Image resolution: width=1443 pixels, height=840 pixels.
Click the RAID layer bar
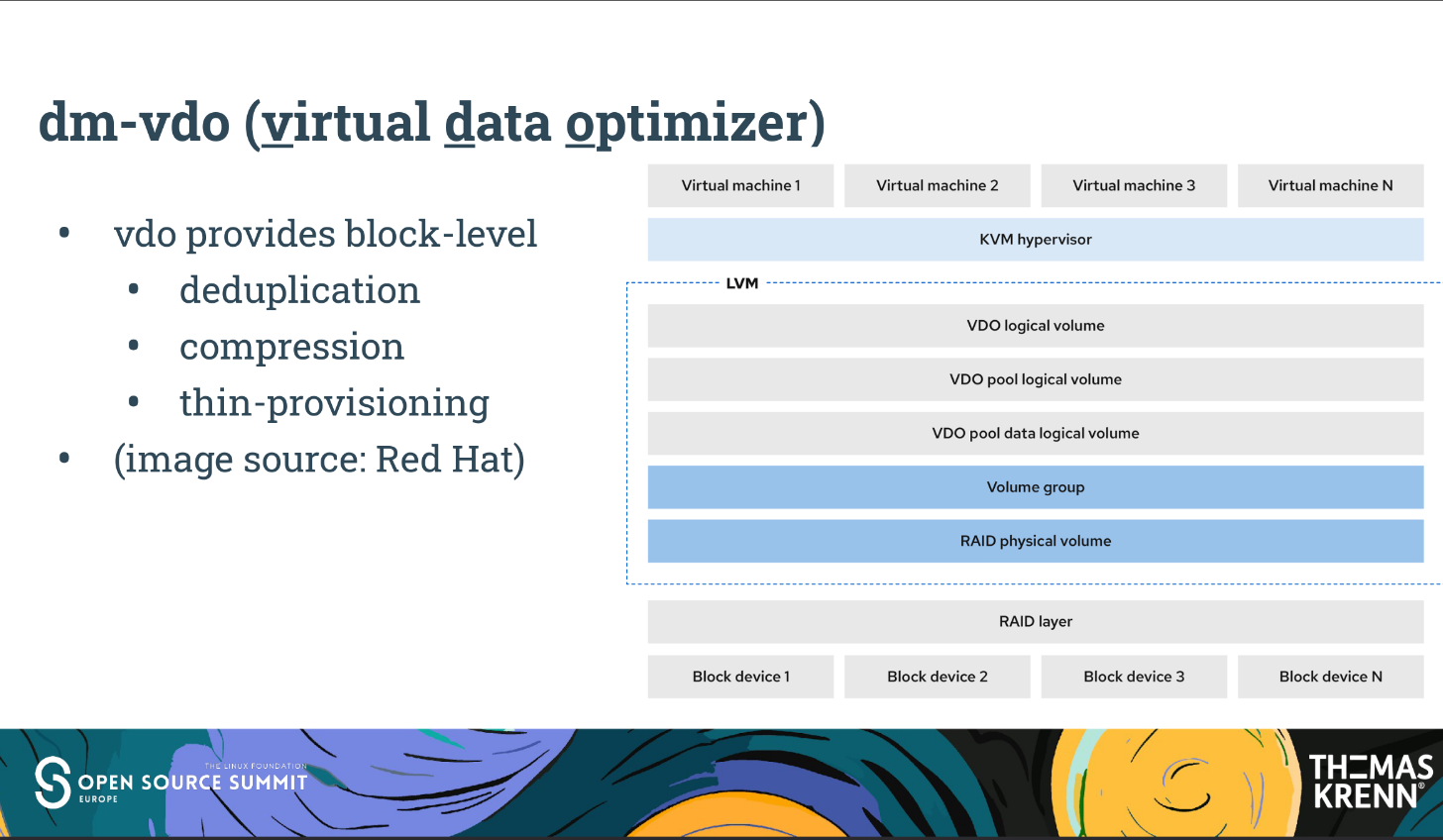click(x=1035, y=622)
